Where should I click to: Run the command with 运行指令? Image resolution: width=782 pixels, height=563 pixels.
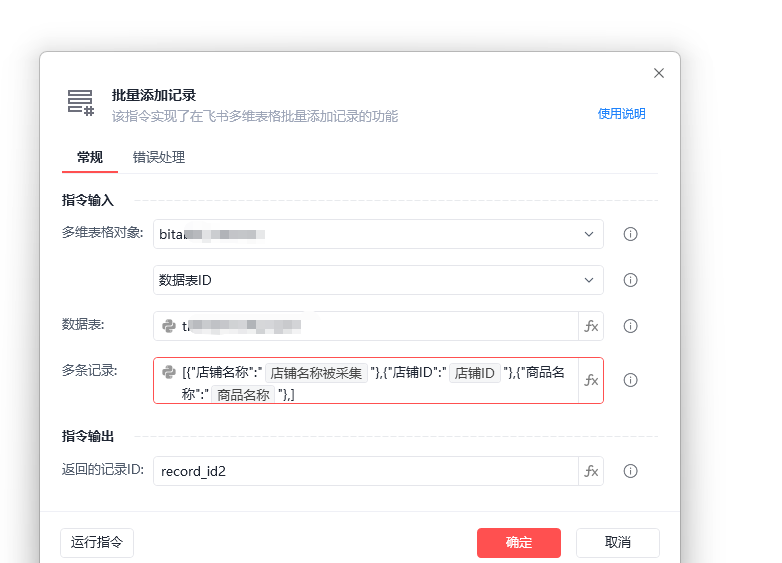pos(97,543)
